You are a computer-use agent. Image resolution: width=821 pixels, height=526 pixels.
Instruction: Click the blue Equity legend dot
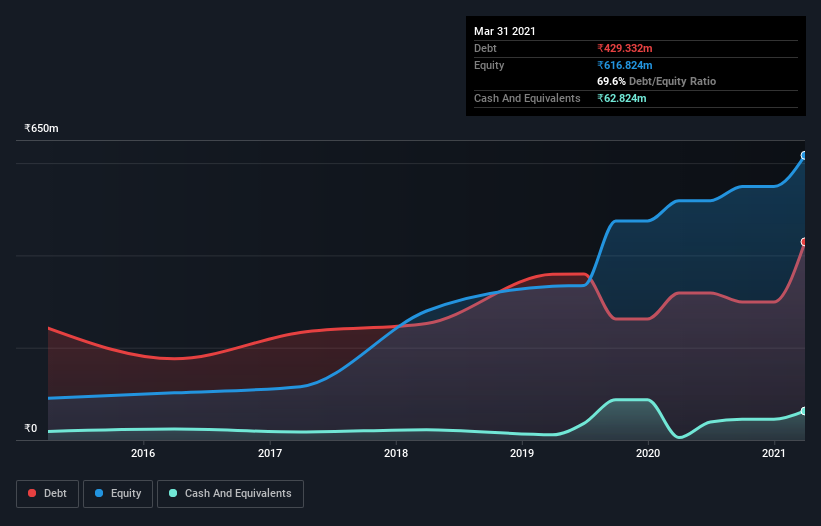coord(99,493)
